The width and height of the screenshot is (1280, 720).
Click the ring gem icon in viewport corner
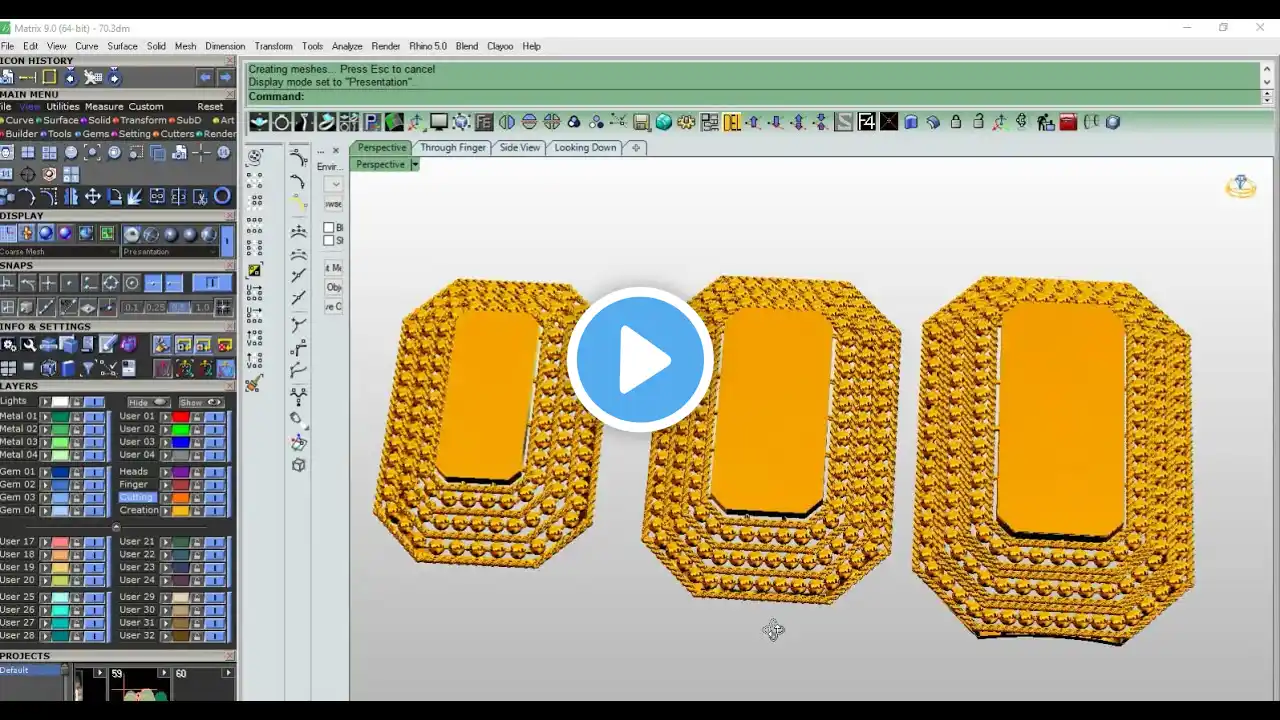coord(1240,186)
